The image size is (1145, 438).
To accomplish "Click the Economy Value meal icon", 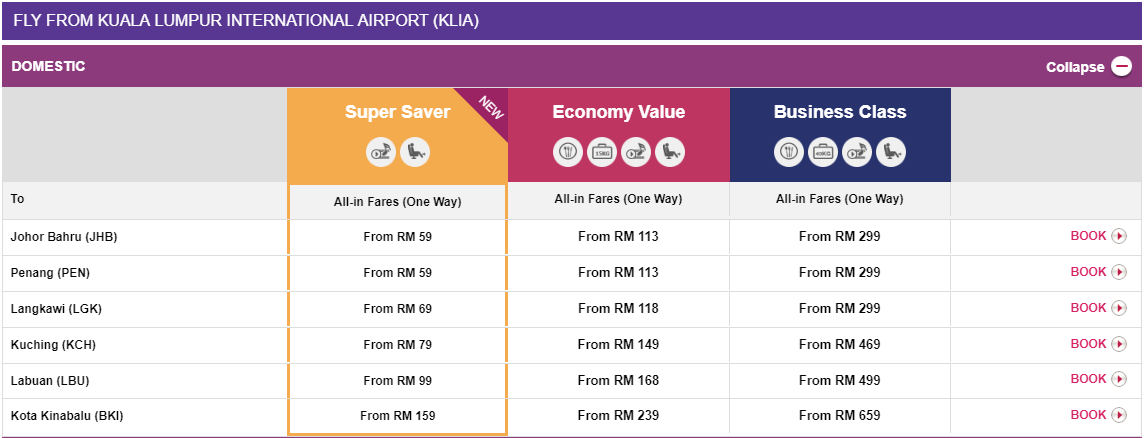I will 568,152.
